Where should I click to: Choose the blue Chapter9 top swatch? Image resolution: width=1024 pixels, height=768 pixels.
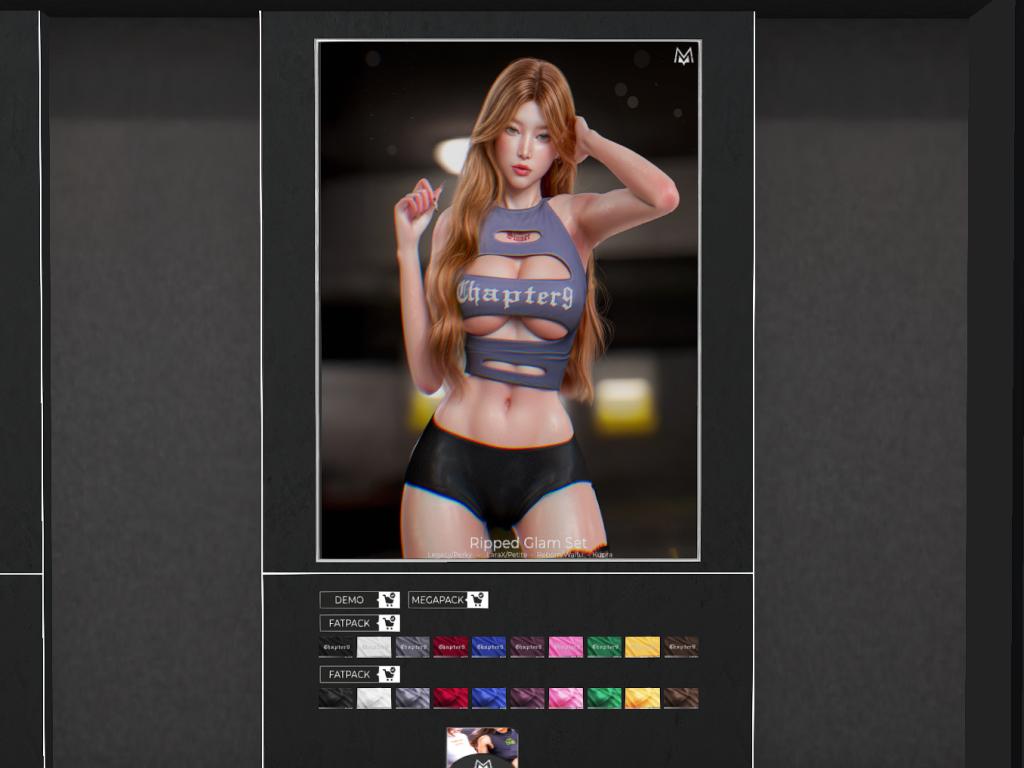(x=488, y=647)
